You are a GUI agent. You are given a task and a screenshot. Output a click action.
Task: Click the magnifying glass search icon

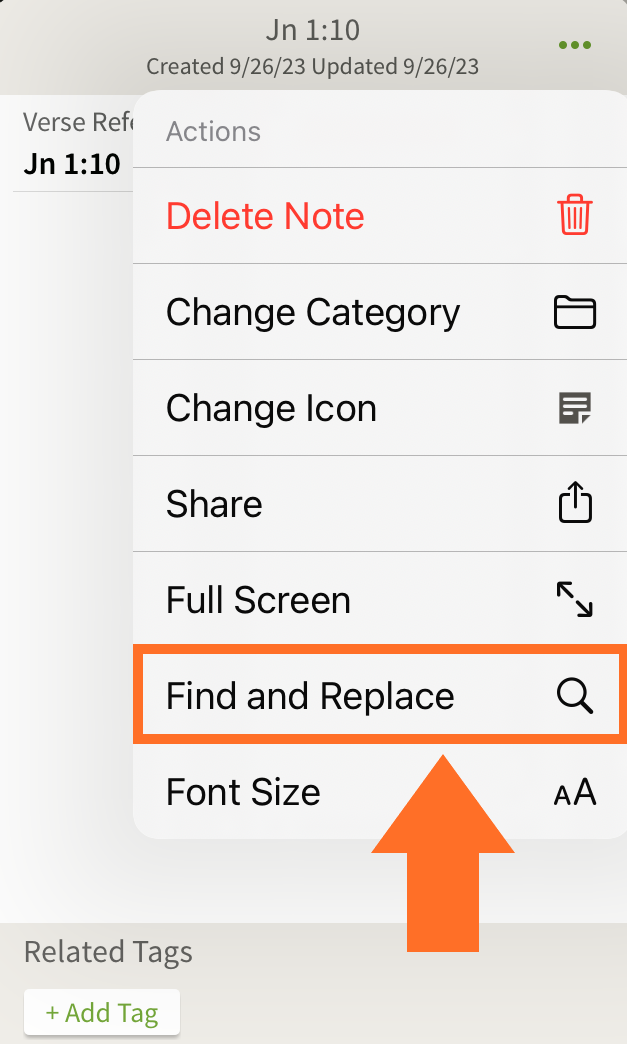point(575,696)
